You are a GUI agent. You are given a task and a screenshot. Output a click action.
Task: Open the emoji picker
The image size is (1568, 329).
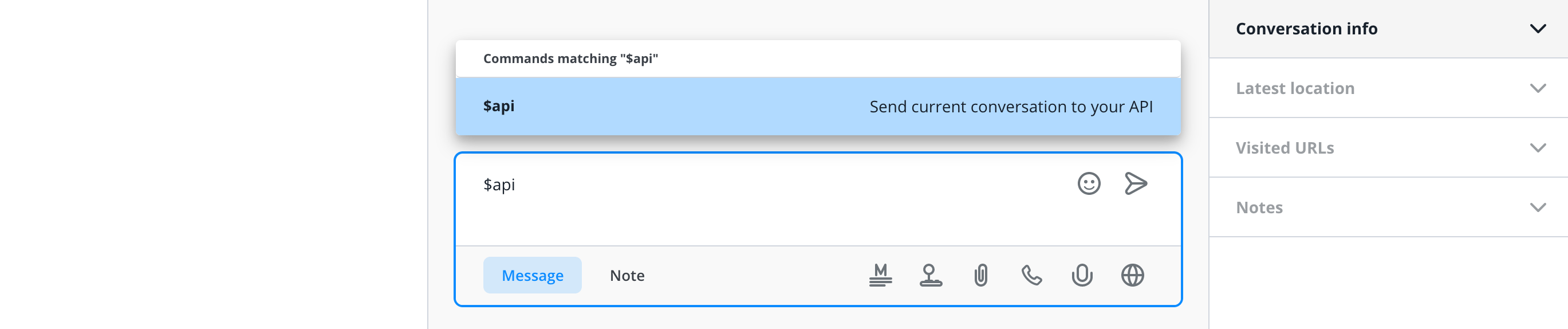(1088, 183)
